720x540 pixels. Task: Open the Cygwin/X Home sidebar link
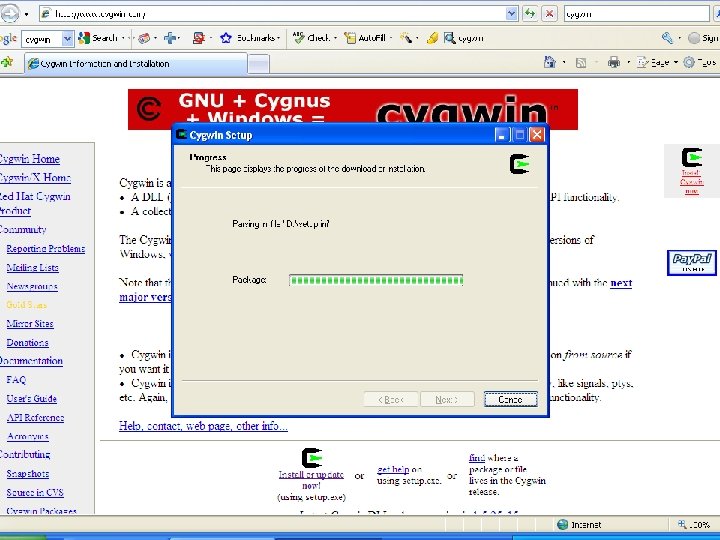(x=35, y=178)
